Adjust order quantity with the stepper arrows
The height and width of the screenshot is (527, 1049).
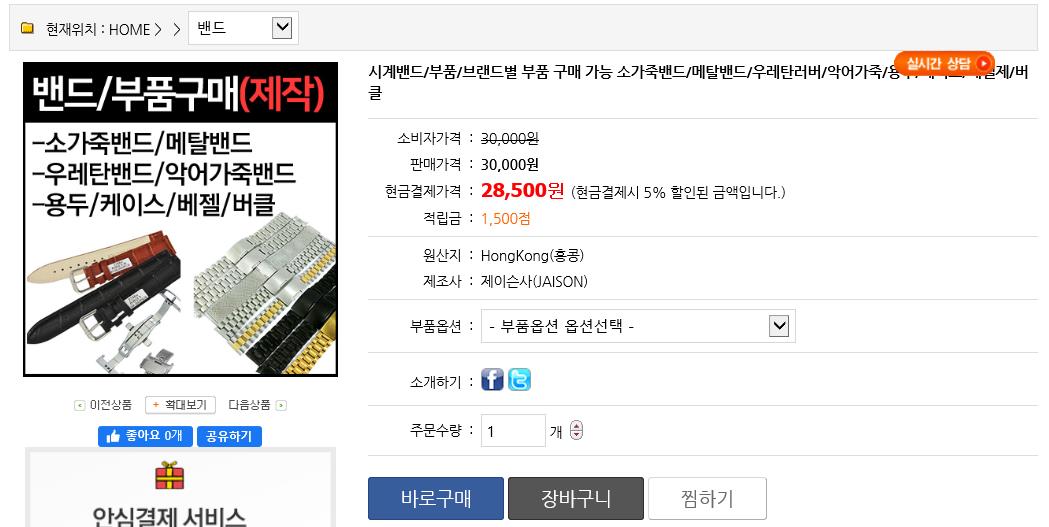577,431
